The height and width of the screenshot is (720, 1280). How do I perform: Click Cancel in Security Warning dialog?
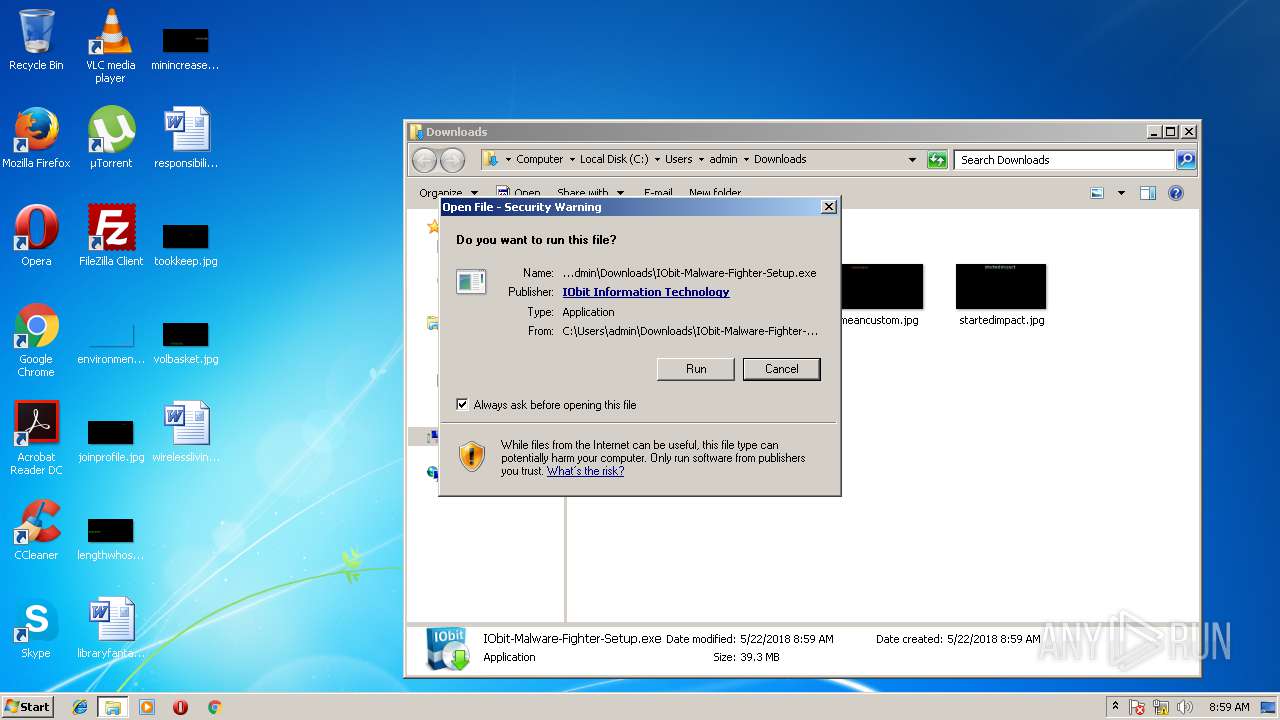[781, 369]
